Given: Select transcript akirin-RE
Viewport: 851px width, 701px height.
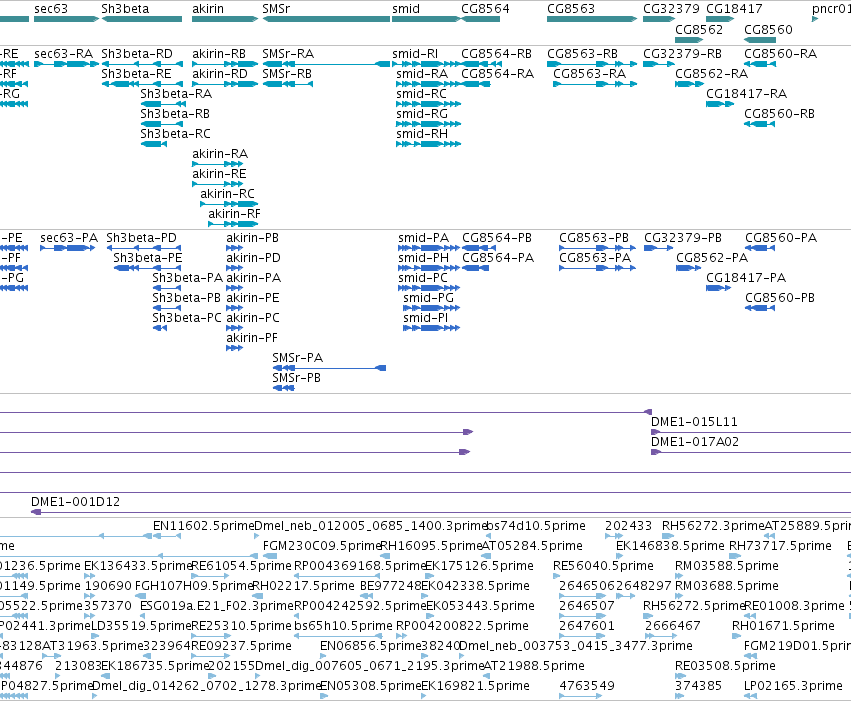Looking at the screenshot, I should point(219,174).
